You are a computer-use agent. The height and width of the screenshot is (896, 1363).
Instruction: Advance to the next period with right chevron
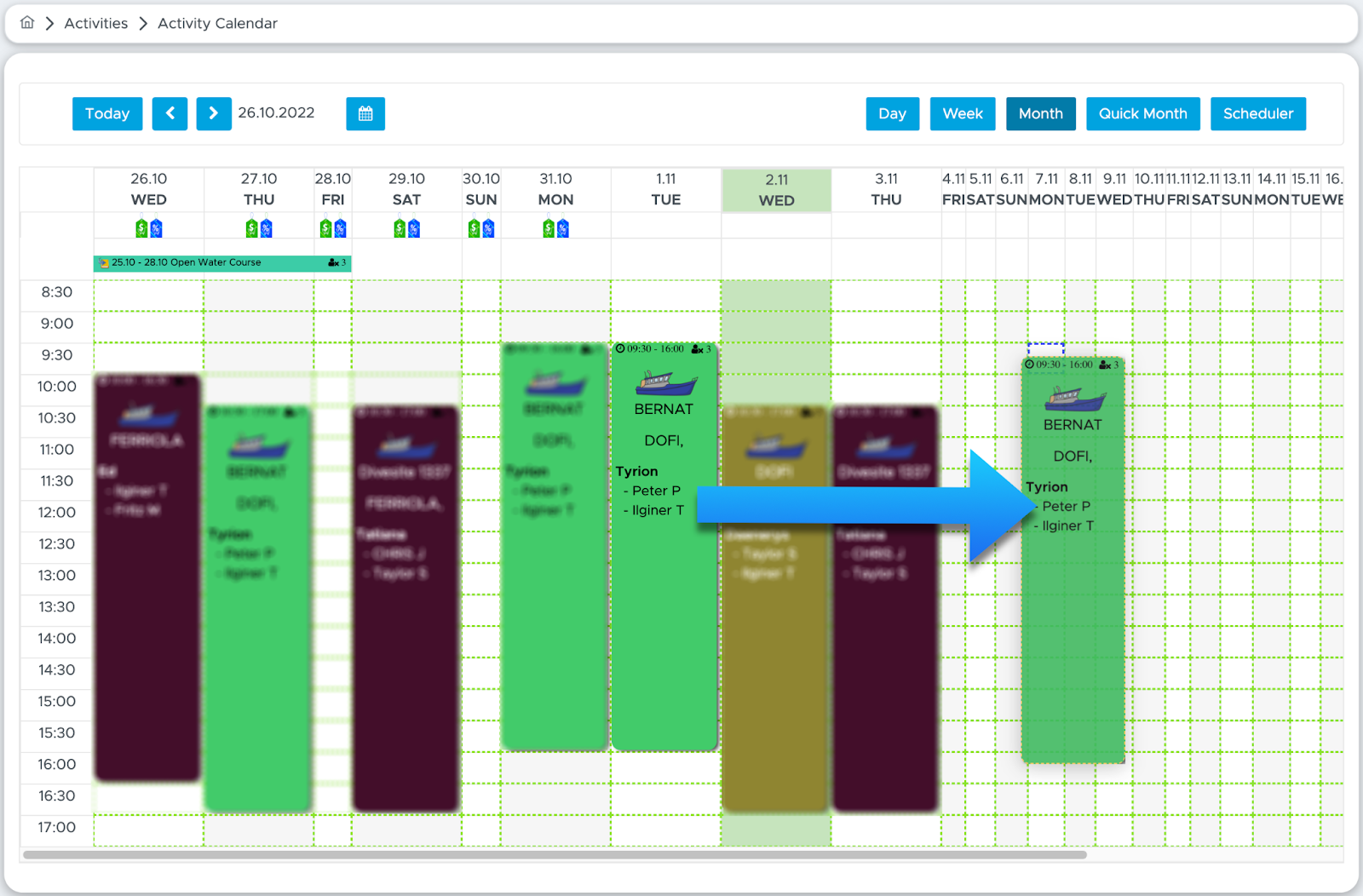coord(214,113)
